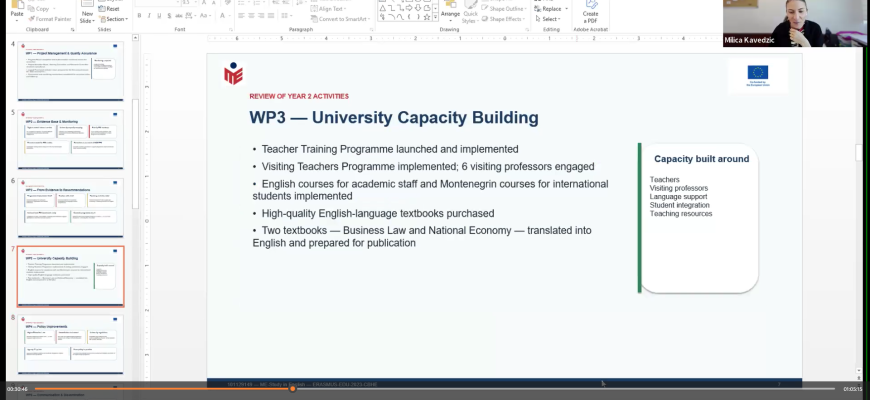Open the Font dialog launcher
Viewport: 870px width, 400px height.
pos(231,29)
